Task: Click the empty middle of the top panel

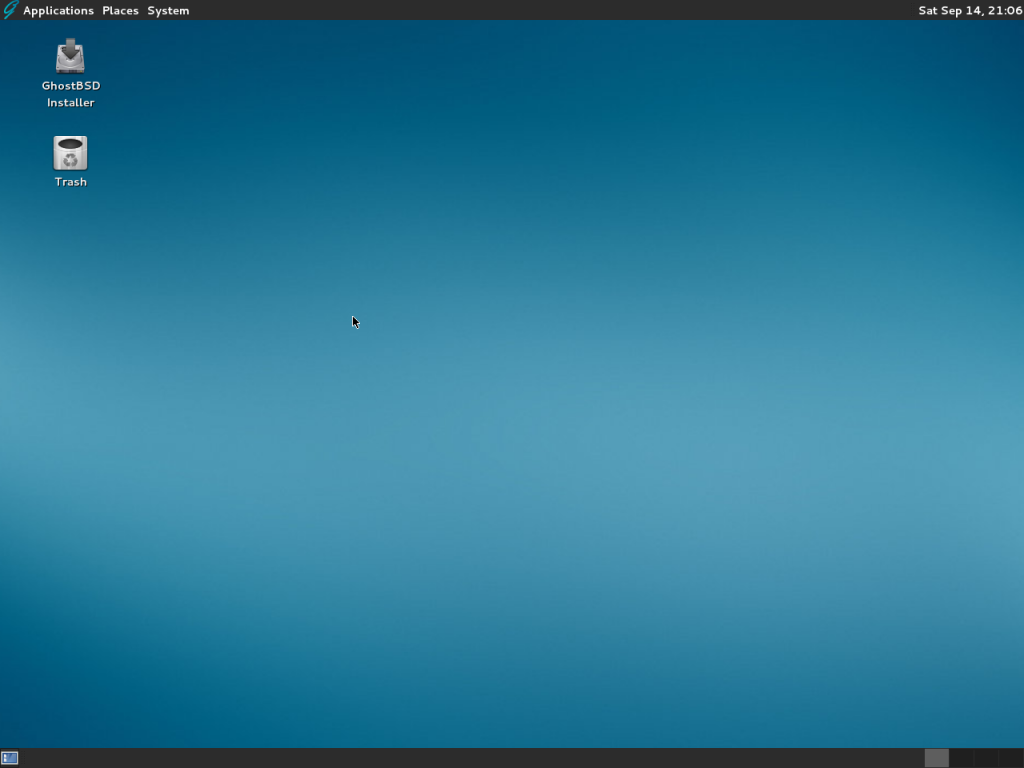Action: (x=550, y=10)
